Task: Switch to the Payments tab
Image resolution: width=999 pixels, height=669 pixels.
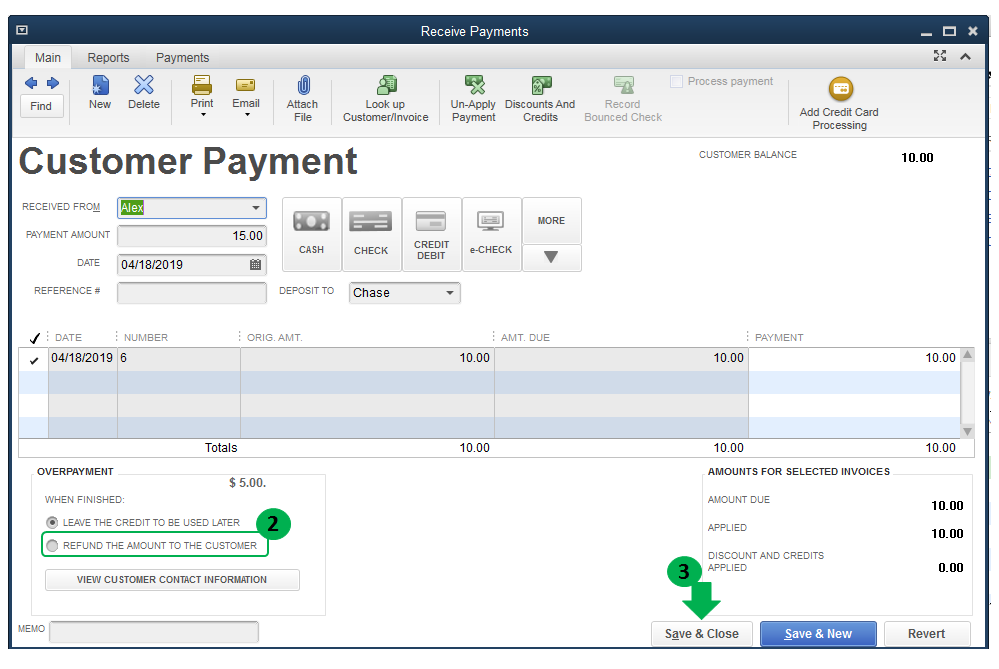Action: point(182,57)
